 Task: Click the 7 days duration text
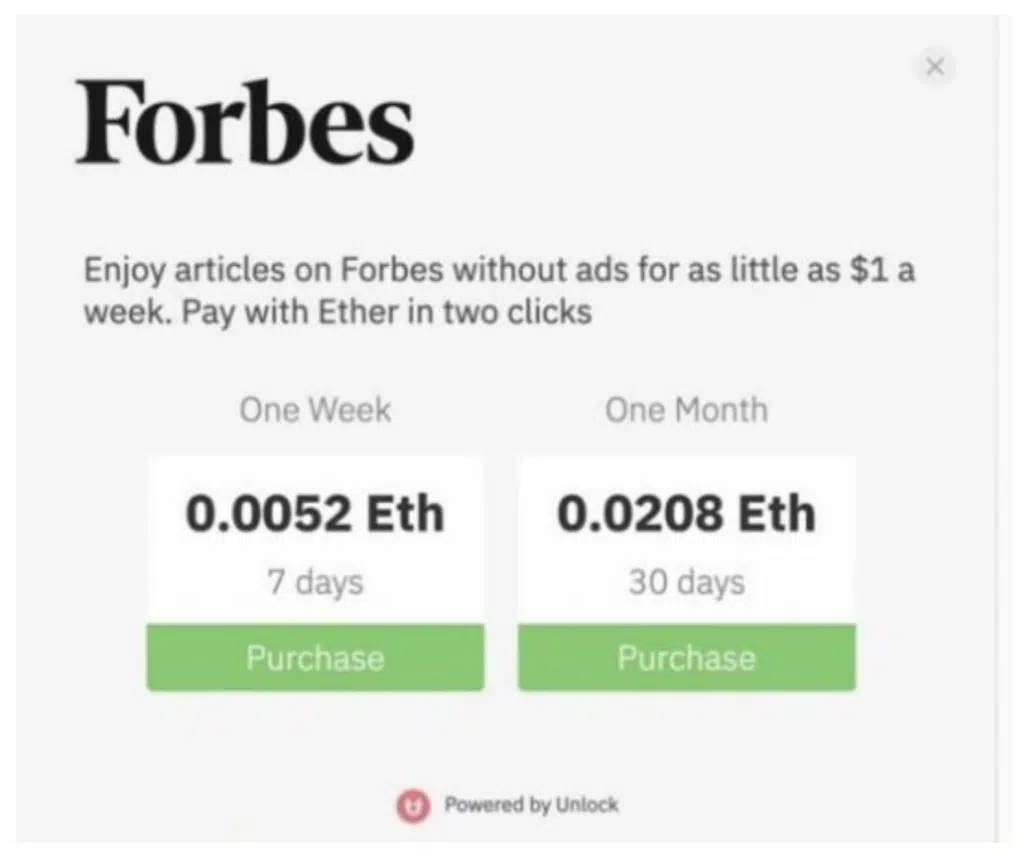click(315, 582)
